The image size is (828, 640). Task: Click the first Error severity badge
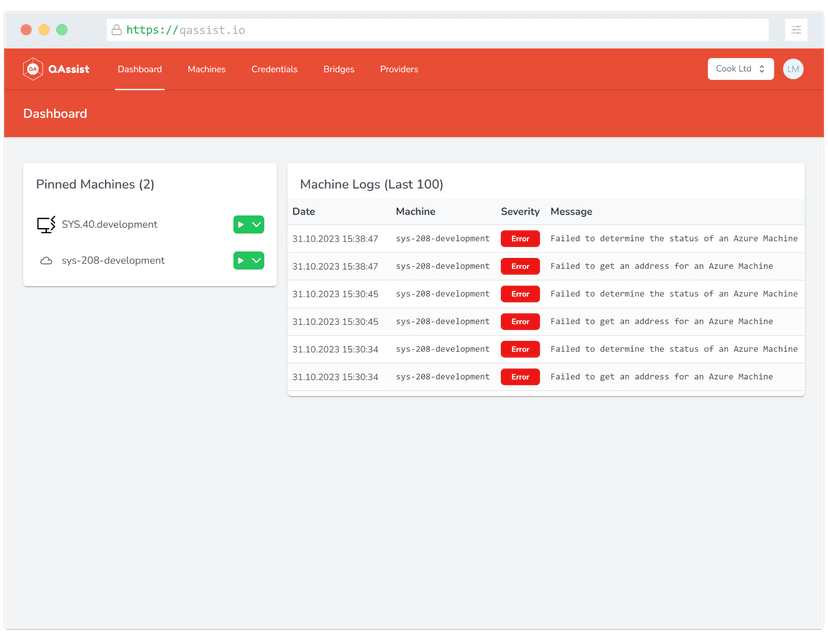point(520,238)
